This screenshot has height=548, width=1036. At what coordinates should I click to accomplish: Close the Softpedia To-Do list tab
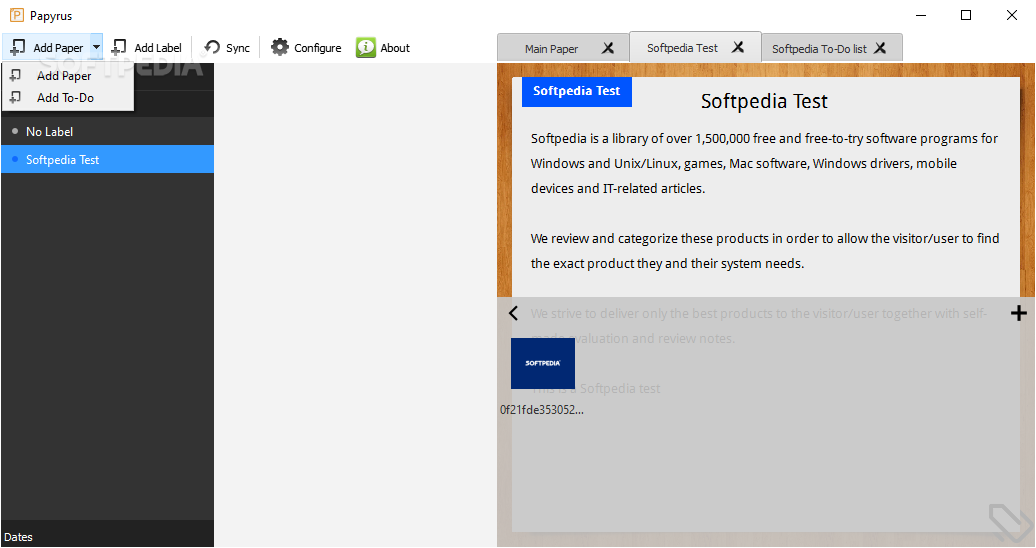[x=879, y=48]
